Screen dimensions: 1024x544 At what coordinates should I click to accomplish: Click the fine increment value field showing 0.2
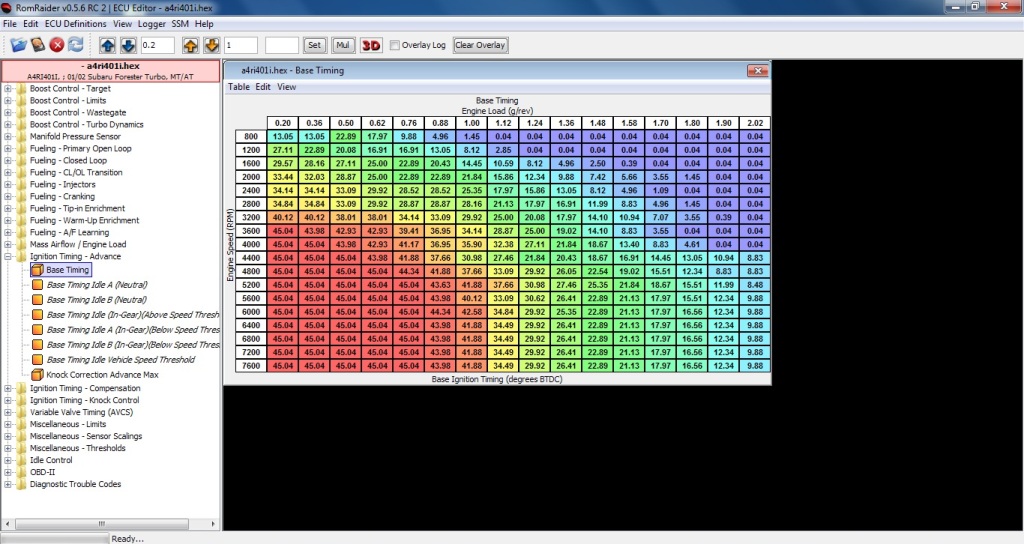[157, 45]
